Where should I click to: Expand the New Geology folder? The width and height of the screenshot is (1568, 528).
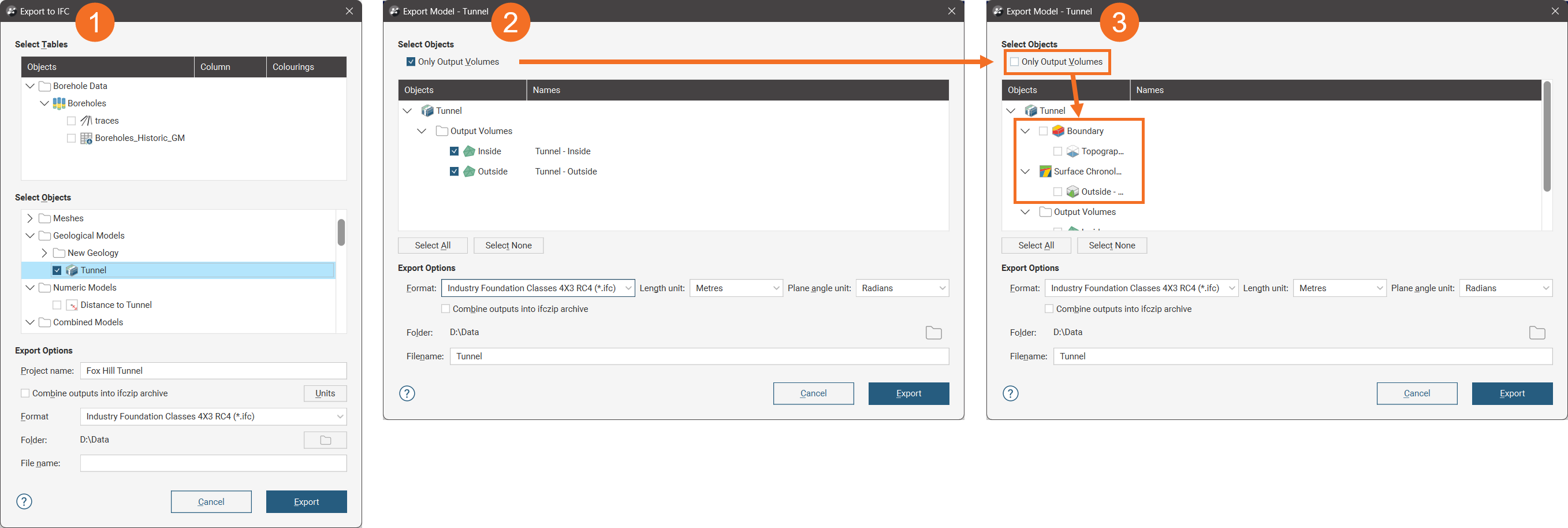44,252
